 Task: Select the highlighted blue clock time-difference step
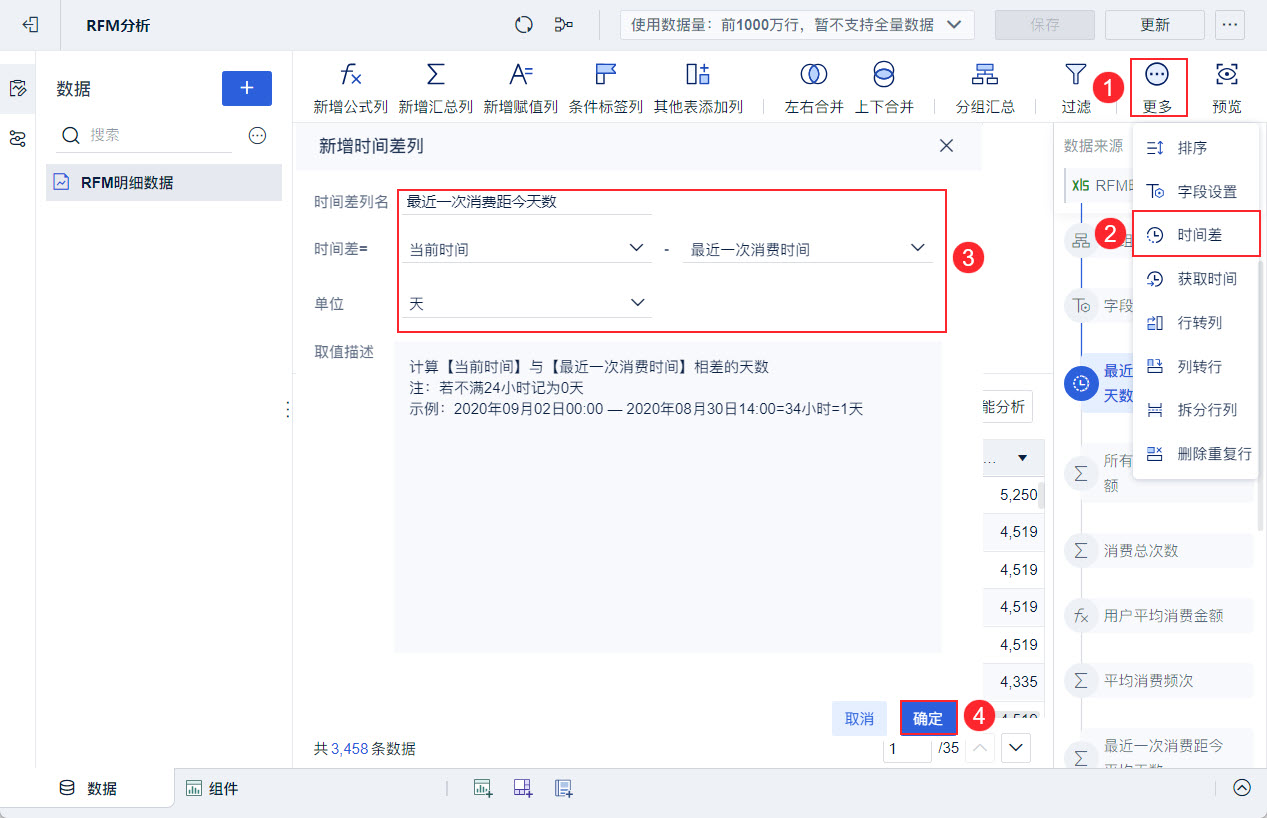click(1081, 383)
